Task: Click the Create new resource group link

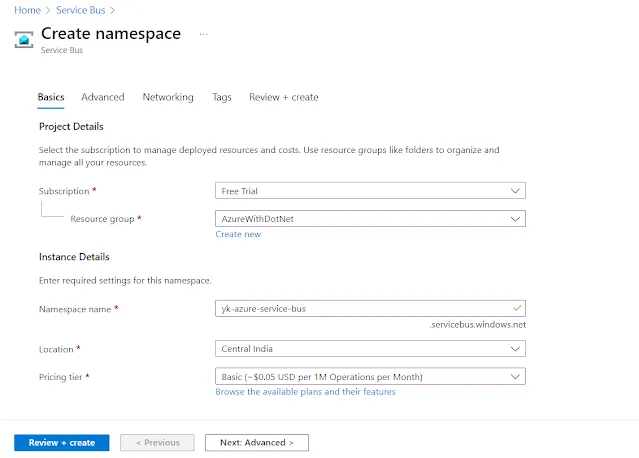Action: pyautogui.click(x=238, y=234)
